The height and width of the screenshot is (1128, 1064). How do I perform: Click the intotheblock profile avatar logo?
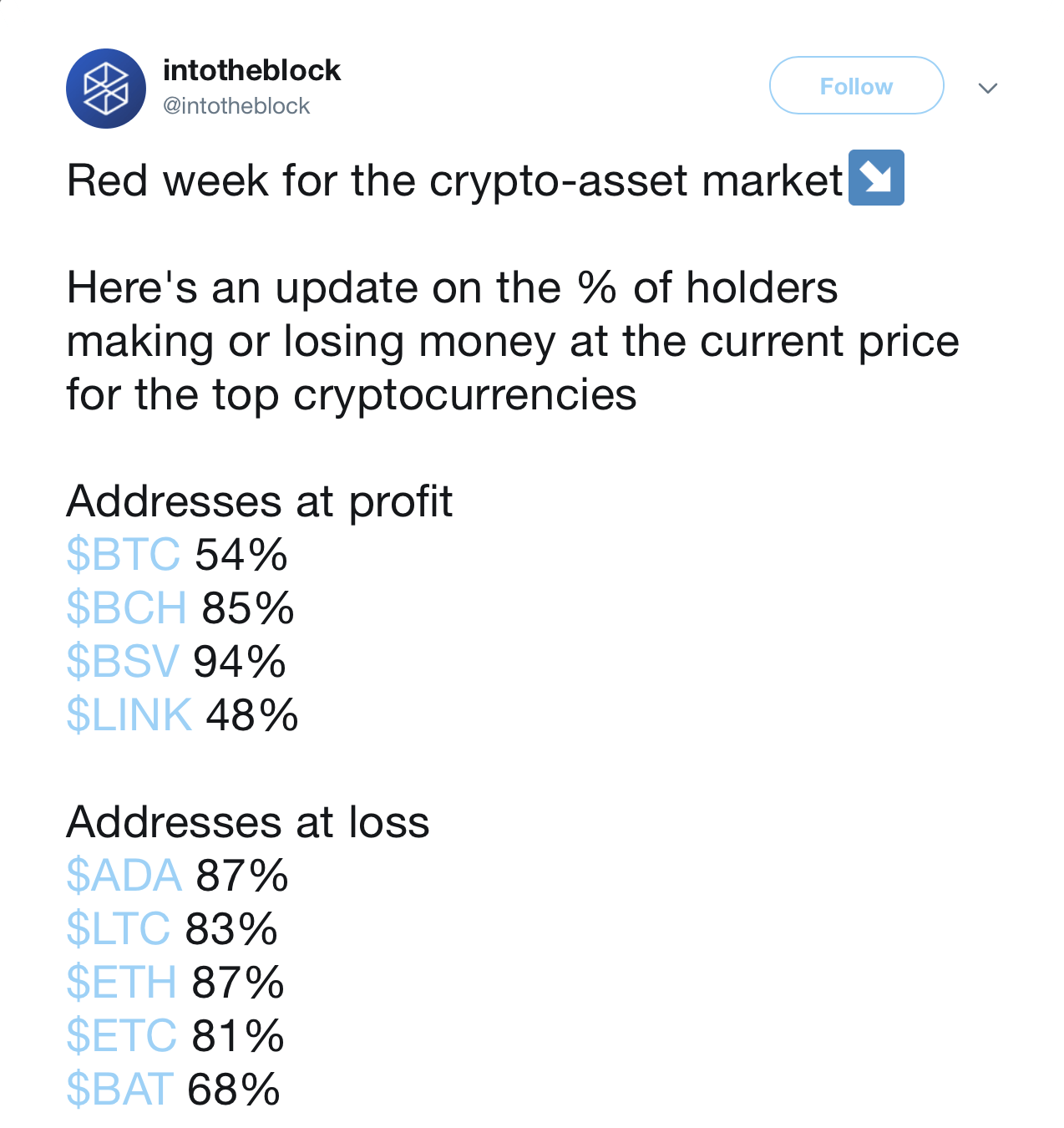click(x=106, y=89)
